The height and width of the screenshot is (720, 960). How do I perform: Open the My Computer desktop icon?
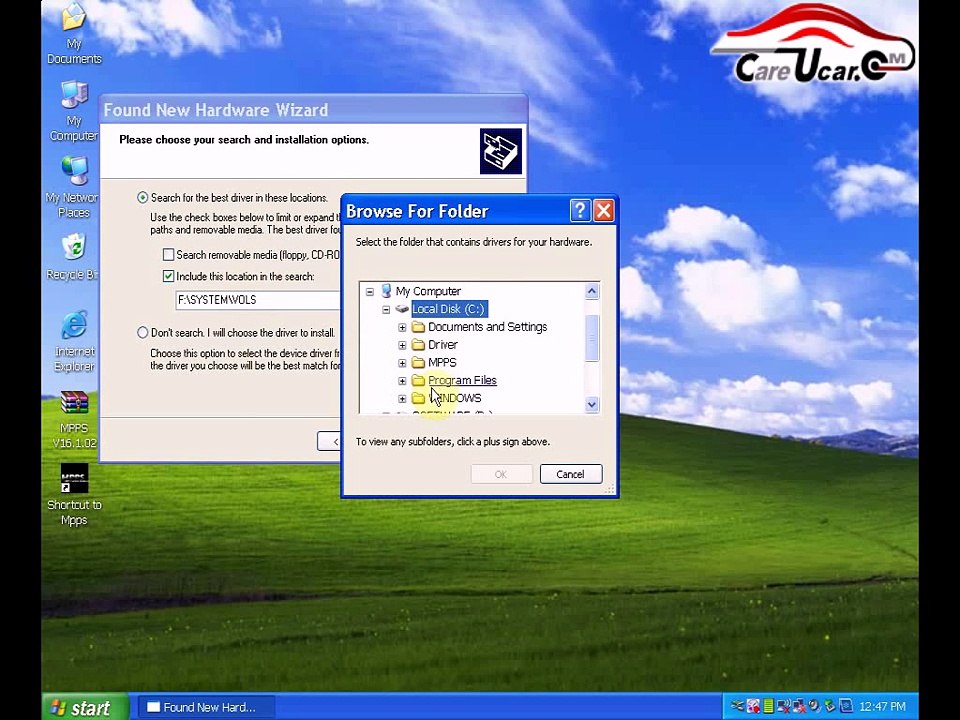74,110
